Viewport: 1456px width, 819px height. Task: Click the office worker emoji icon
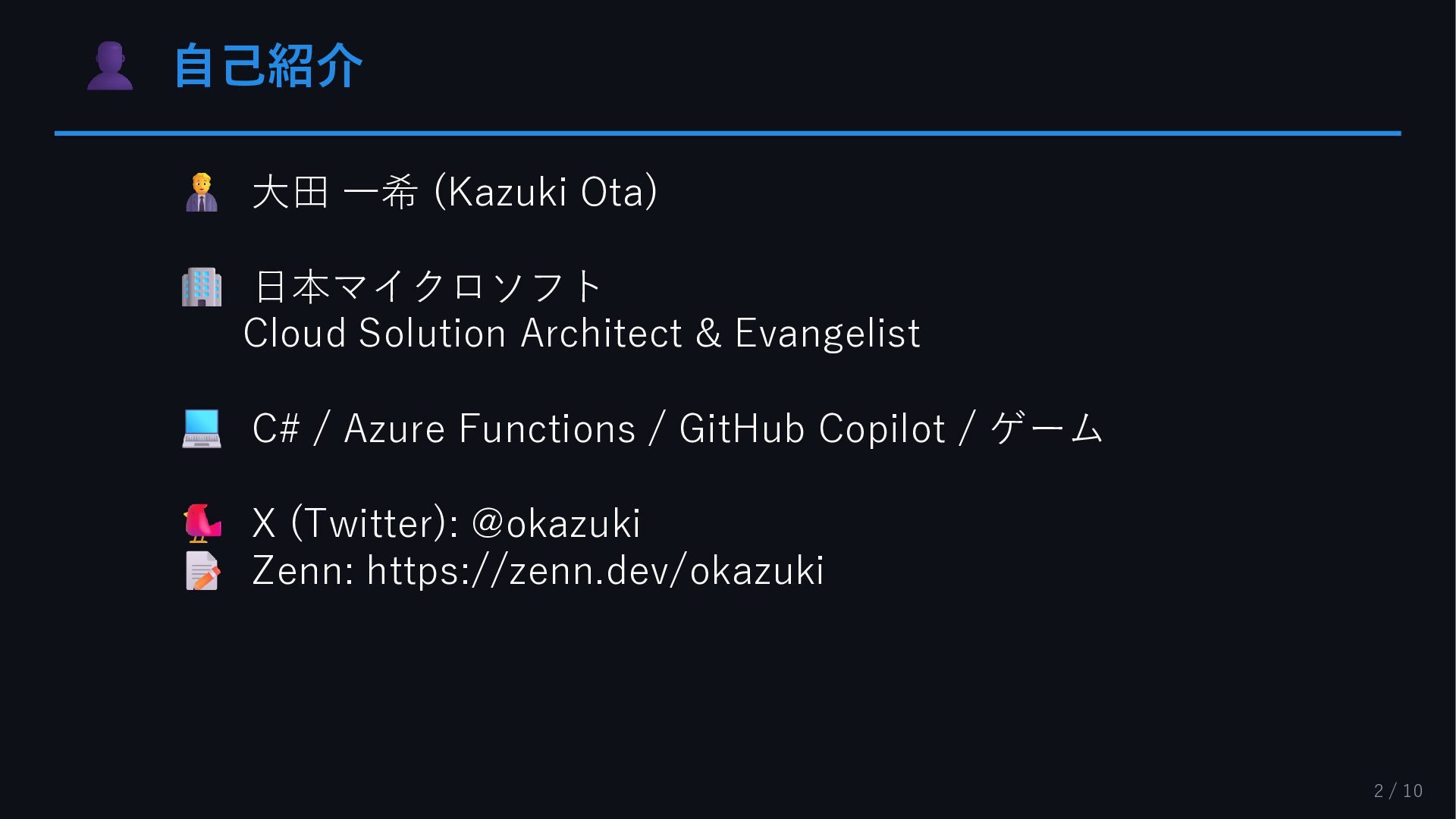pyautogui.click(x=202, y=193)
